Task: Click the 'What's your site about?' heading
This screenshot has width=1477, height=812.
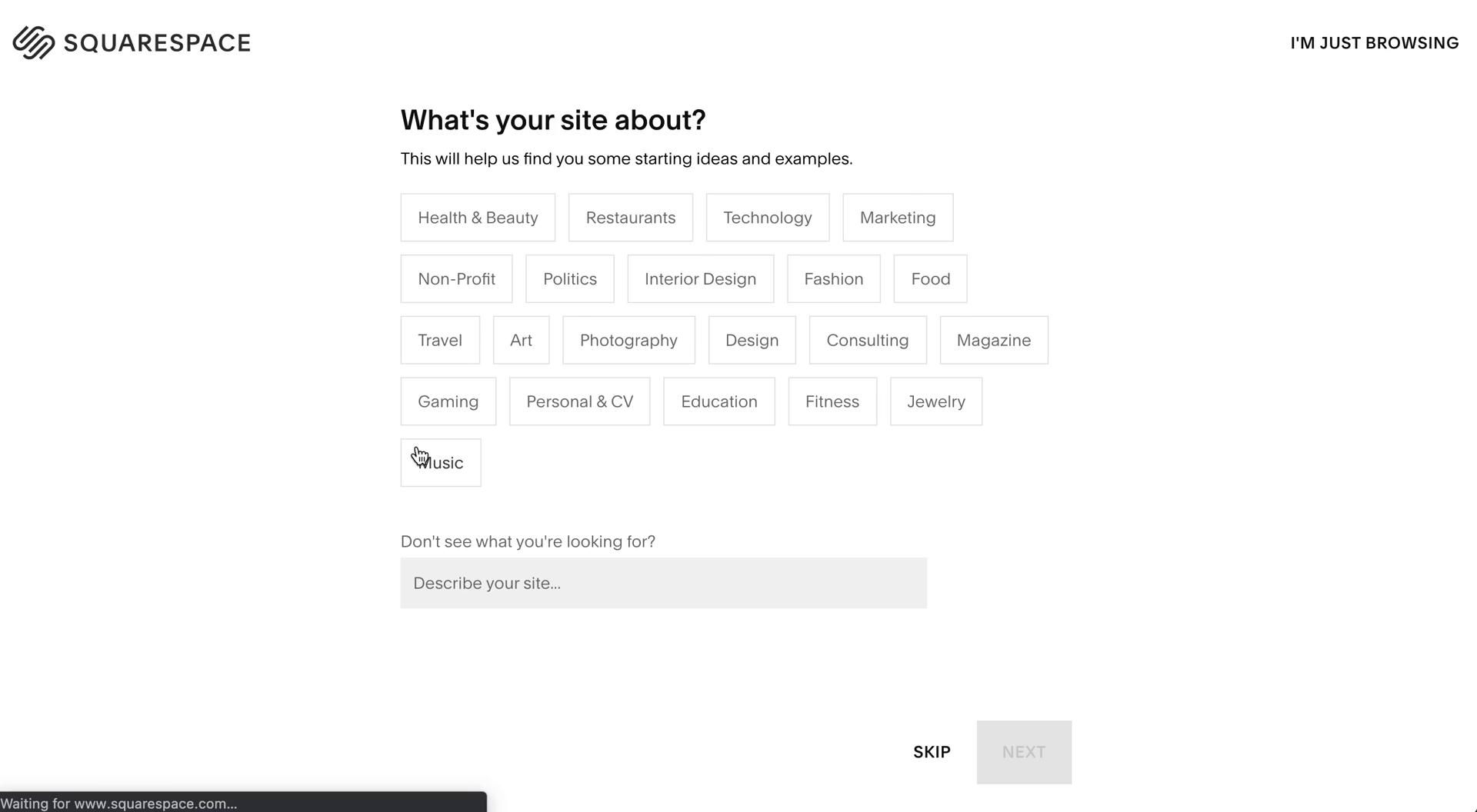Action: coord(553,120)
